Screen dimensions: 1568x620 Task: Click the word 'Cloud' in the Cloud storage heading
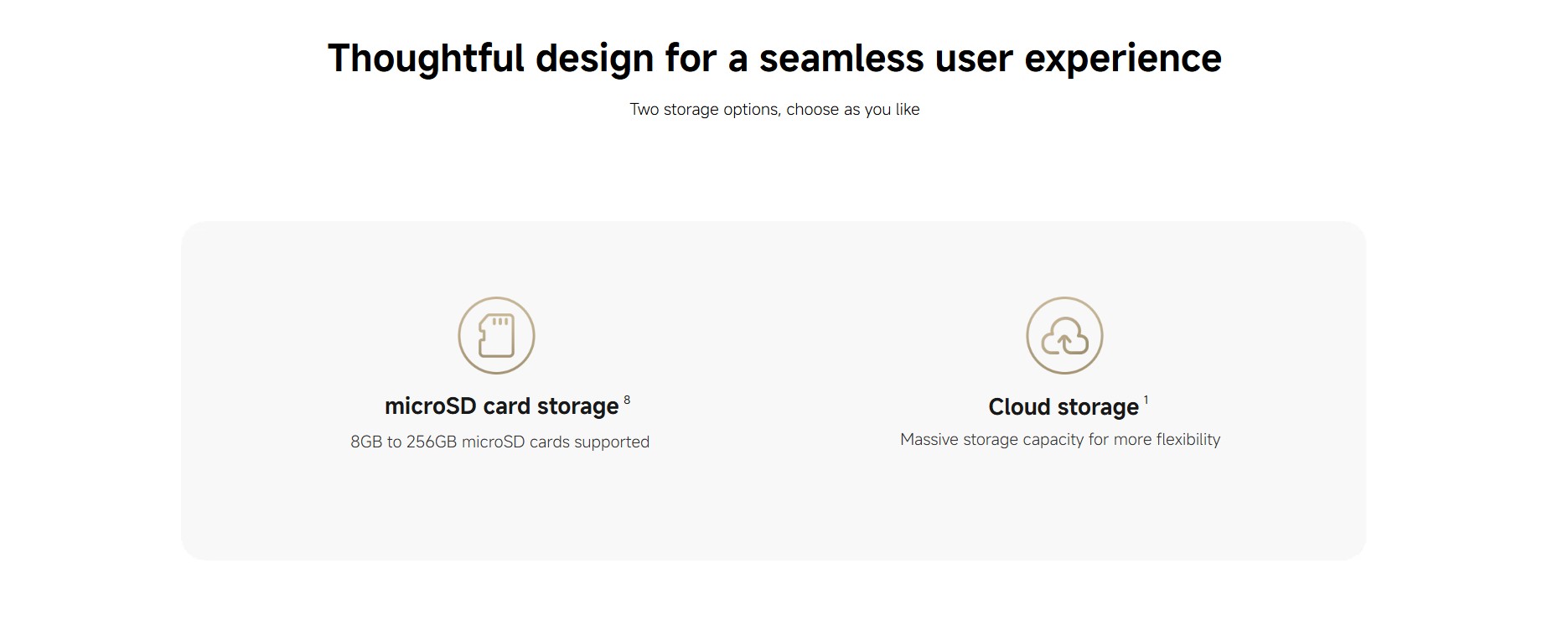[x=1018, y=407]
